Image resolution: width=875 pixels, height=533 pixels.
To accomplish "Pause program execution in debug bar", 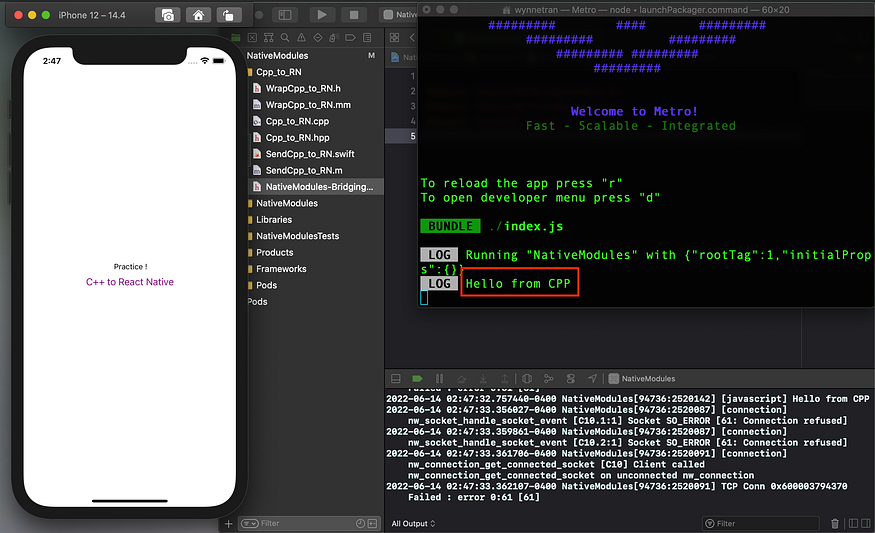I will 439,378.
